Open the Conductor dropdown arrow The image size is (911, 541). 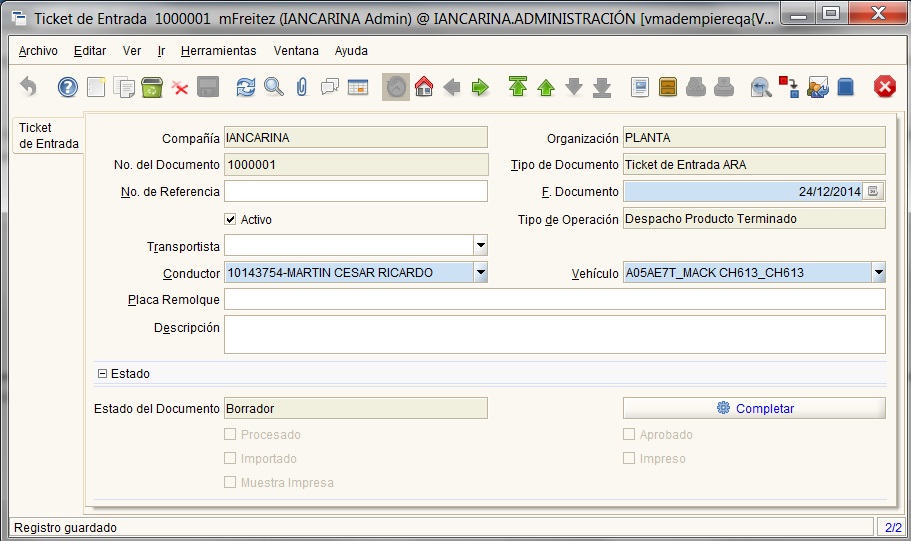pyautogui.click(x=480, y=272)
